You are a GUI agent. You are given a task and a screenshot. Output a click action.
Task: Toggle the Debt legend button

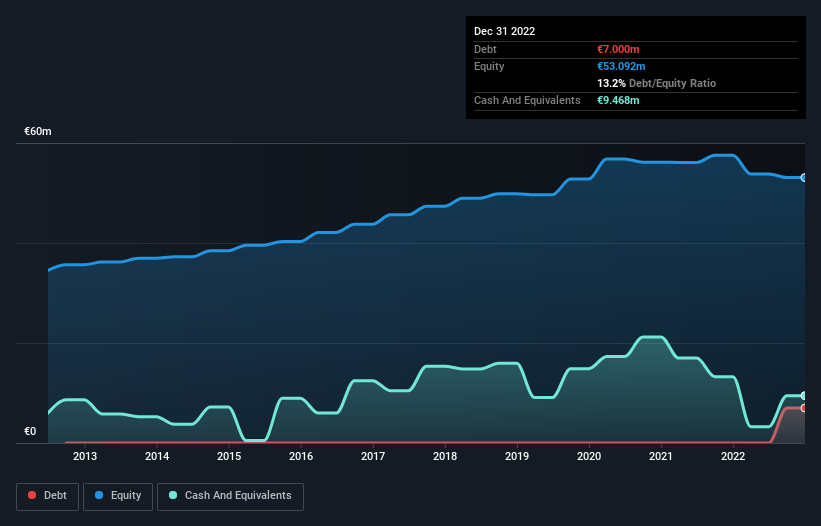click(48, 496)
